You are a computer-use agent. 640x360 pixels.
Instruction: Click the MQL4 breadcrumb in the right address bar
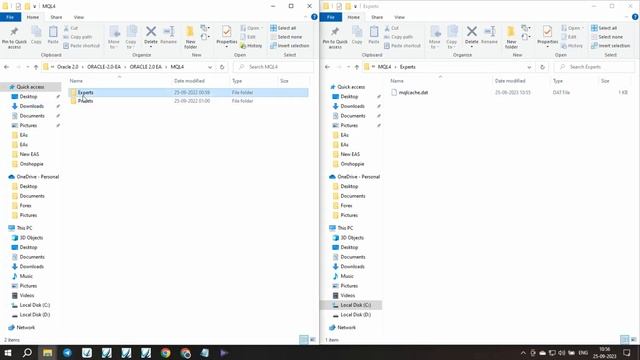coord(384,67)
